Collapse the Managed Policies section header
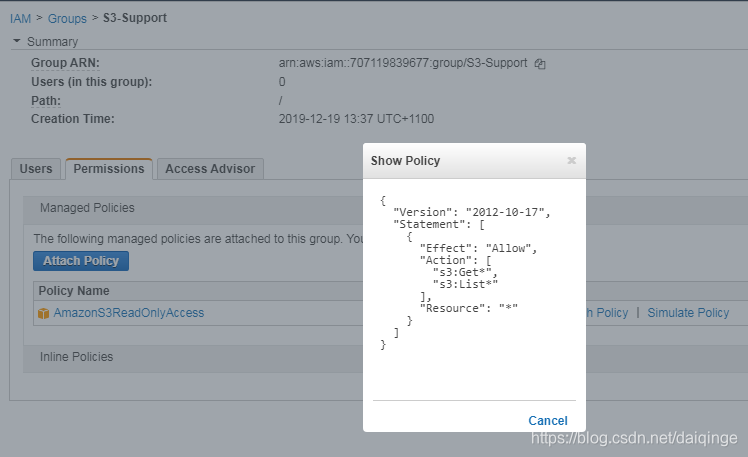This screenshot has height=457, width=748. click(87, 208)
